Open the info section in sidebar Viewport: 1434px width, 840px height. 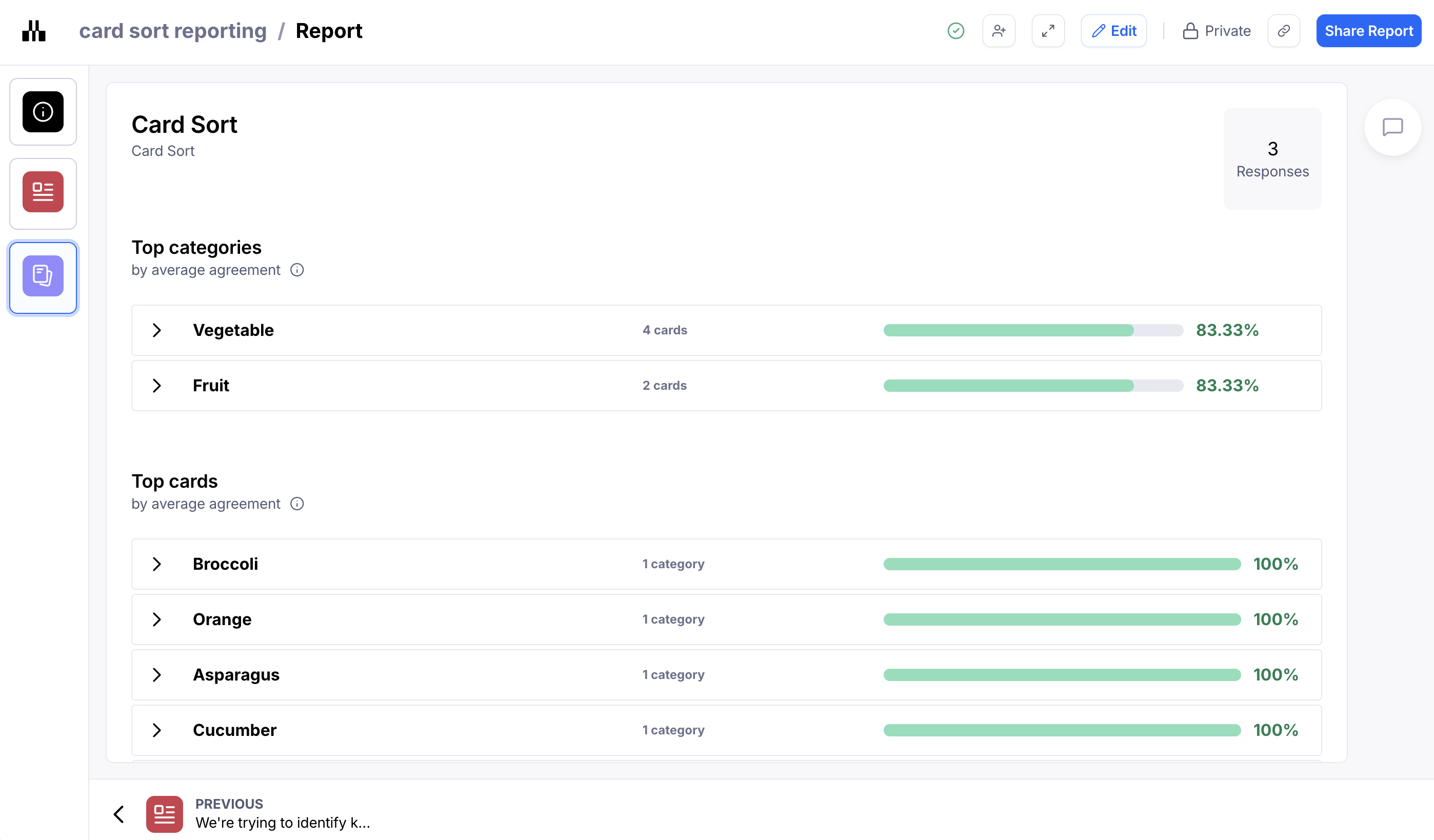pos(43,112)
